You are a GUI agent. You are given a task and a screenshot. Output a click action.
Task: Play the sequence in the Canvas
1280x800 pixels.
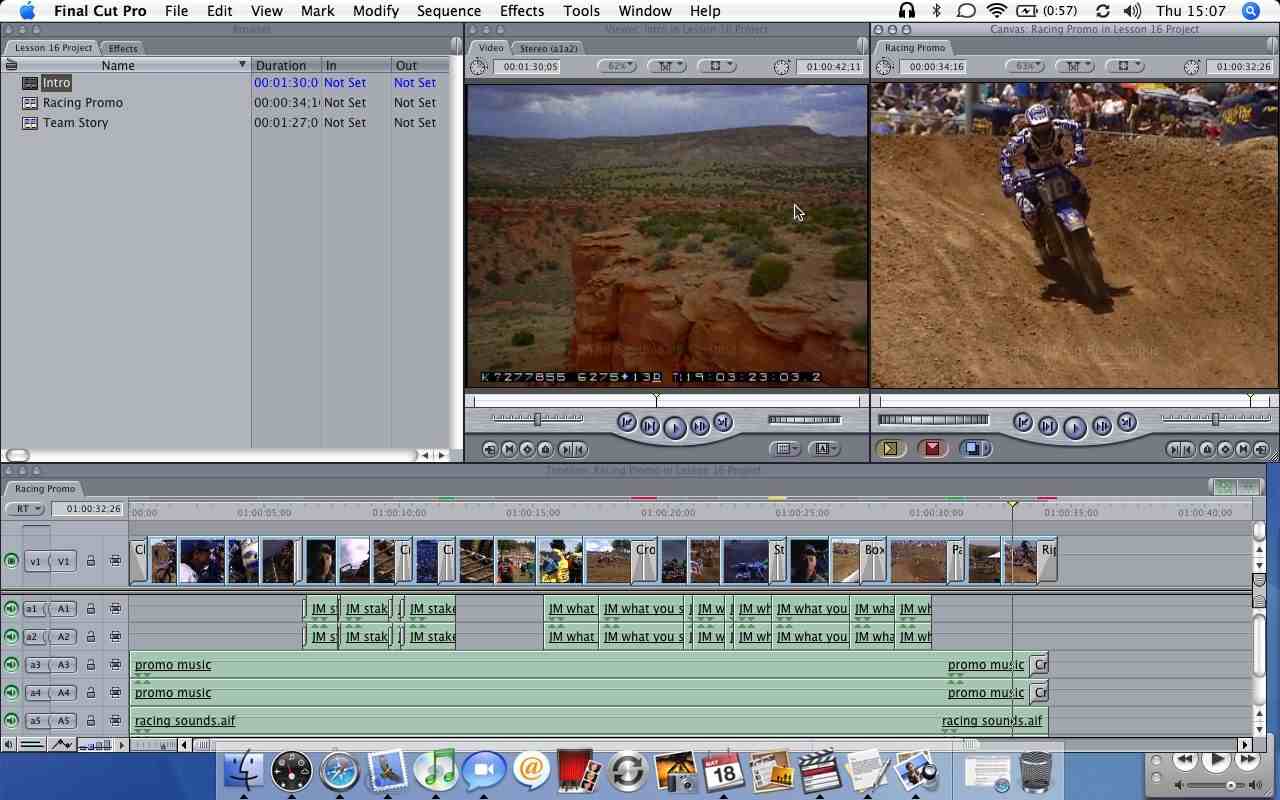tap(1075, 427)
